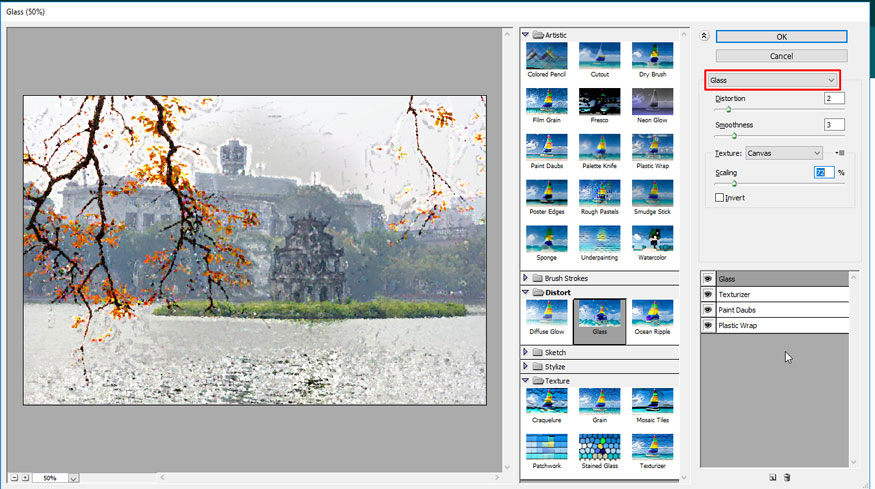Select the Colored Pencil filter thumbnail

tap(546, 56)
